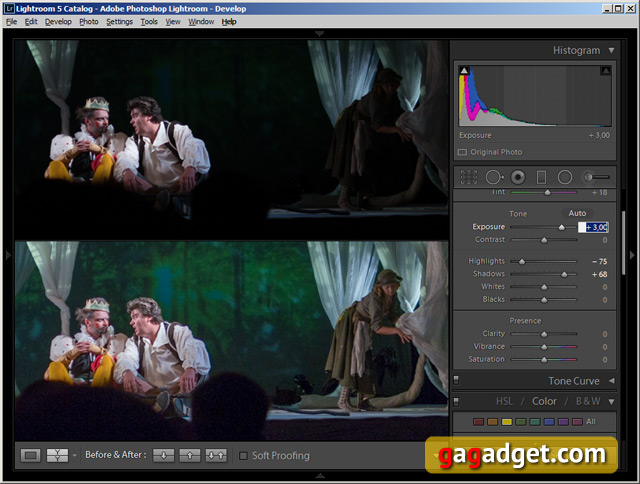Switch to Loupe view mode
640x484 pixels.
tap(31, 455)
